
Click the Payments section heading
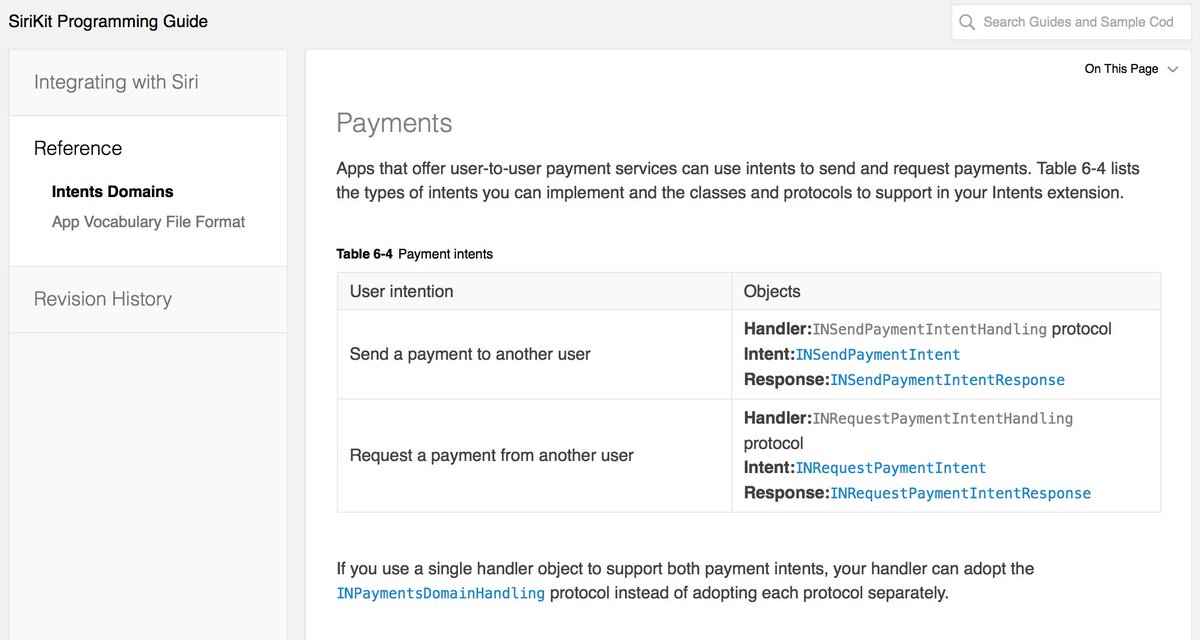point(394,123)
